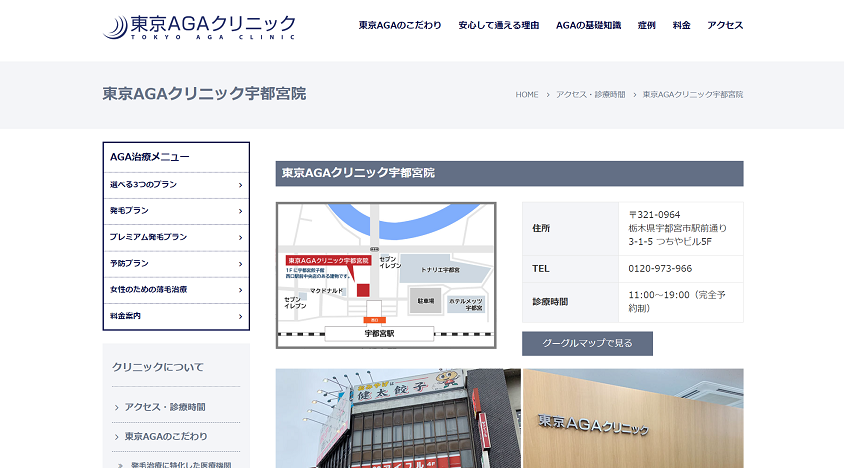Click アクセス in the top navigation
This screenshot has width=844, height=468.
pyautogui.click(x=725, y=25)
